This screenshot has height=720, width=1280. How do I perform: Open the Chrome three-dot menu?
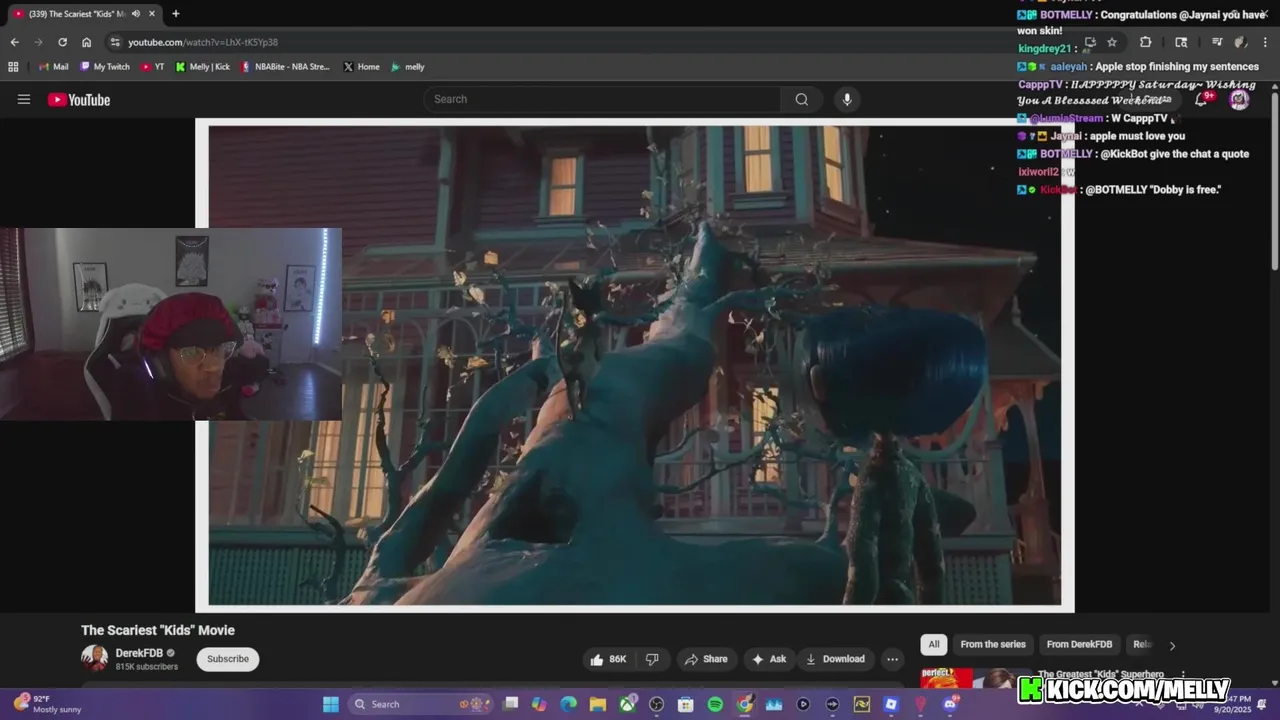click(1264, 42)
